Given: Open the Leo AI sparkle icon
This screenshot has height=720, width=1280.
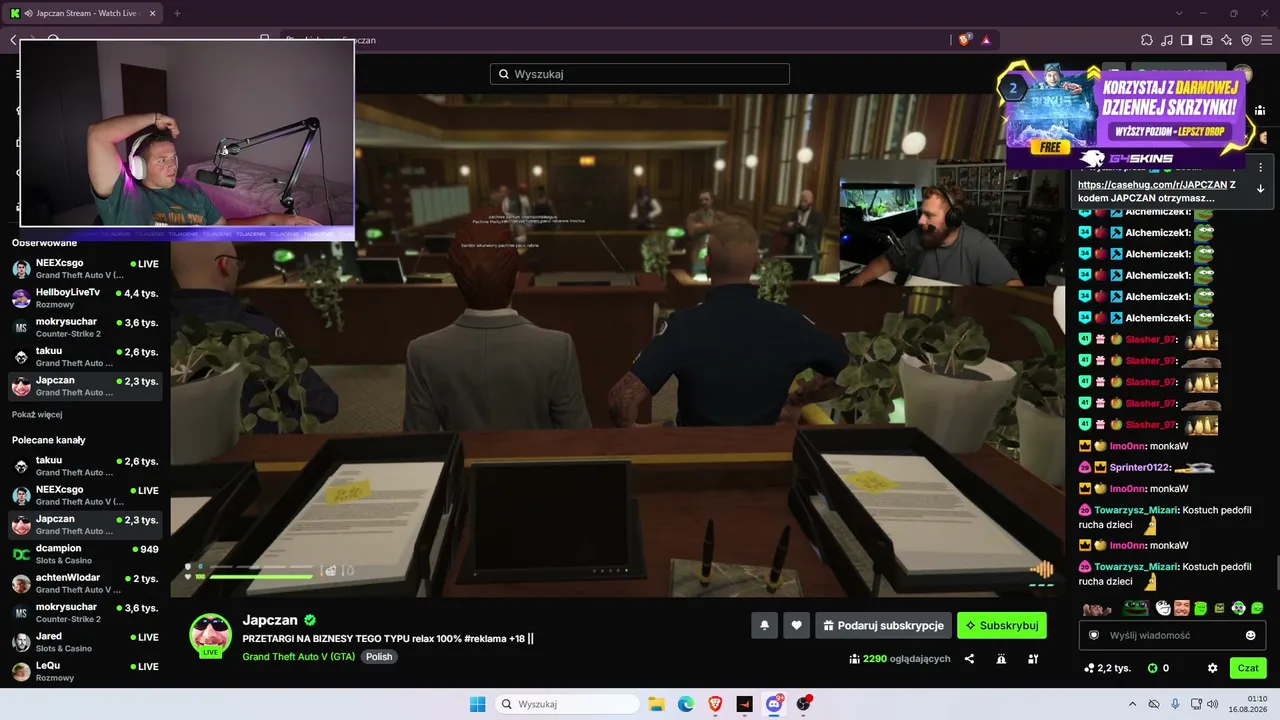Looking at the screenshot, I should [x=1227, y=40].
